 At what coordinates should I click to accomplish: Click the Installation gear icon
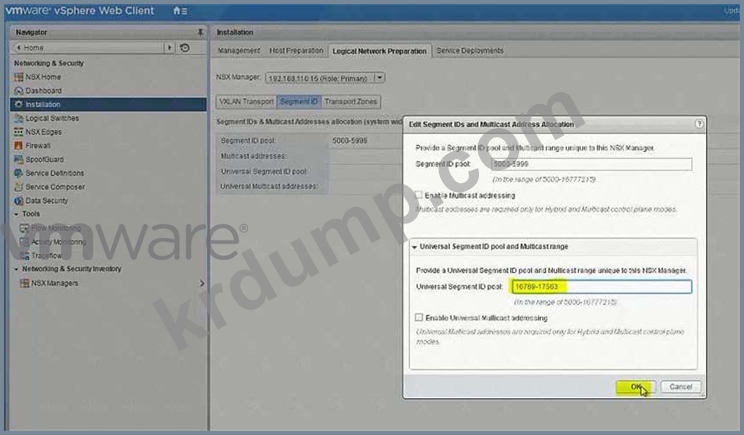(19, 104)
